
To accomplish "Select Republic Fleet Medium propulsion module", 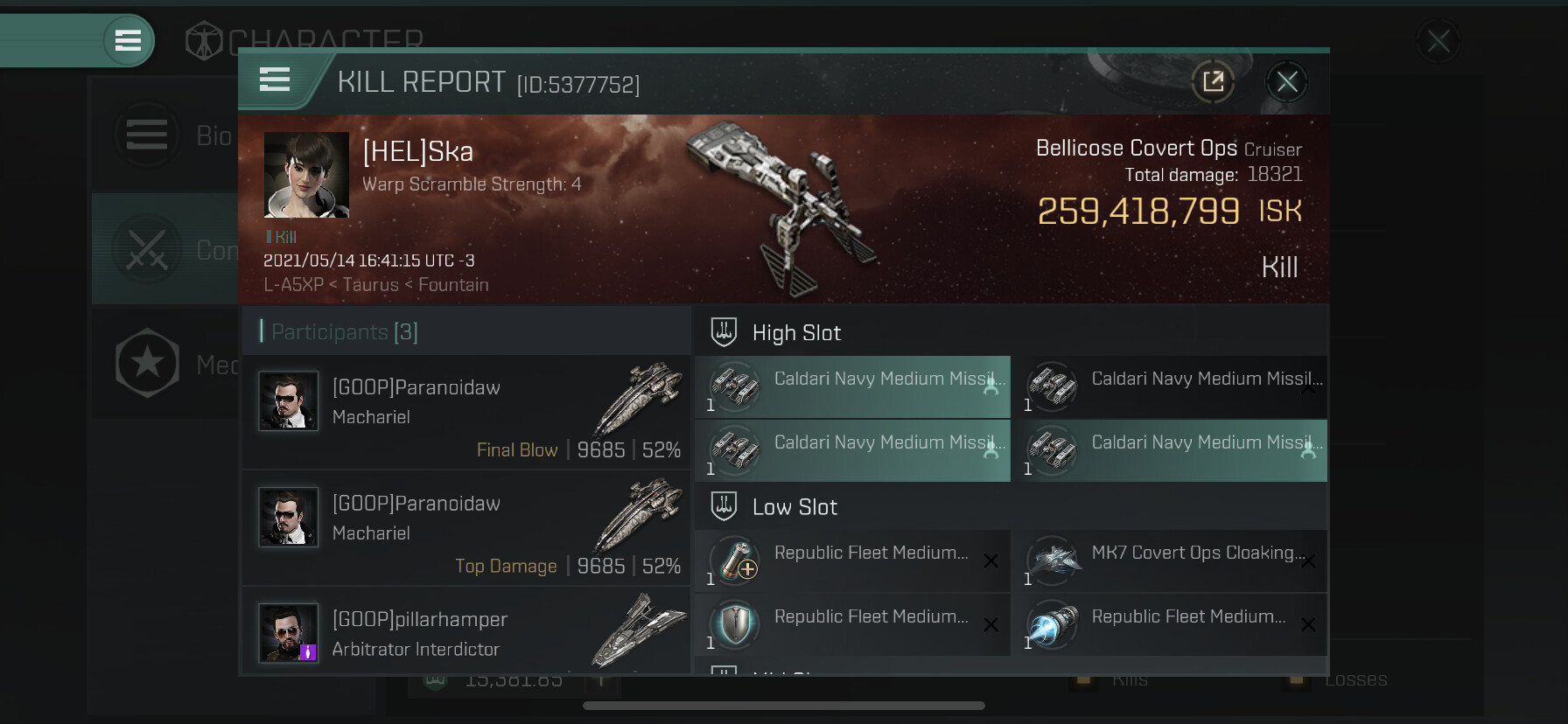I will pos(1169,624).
